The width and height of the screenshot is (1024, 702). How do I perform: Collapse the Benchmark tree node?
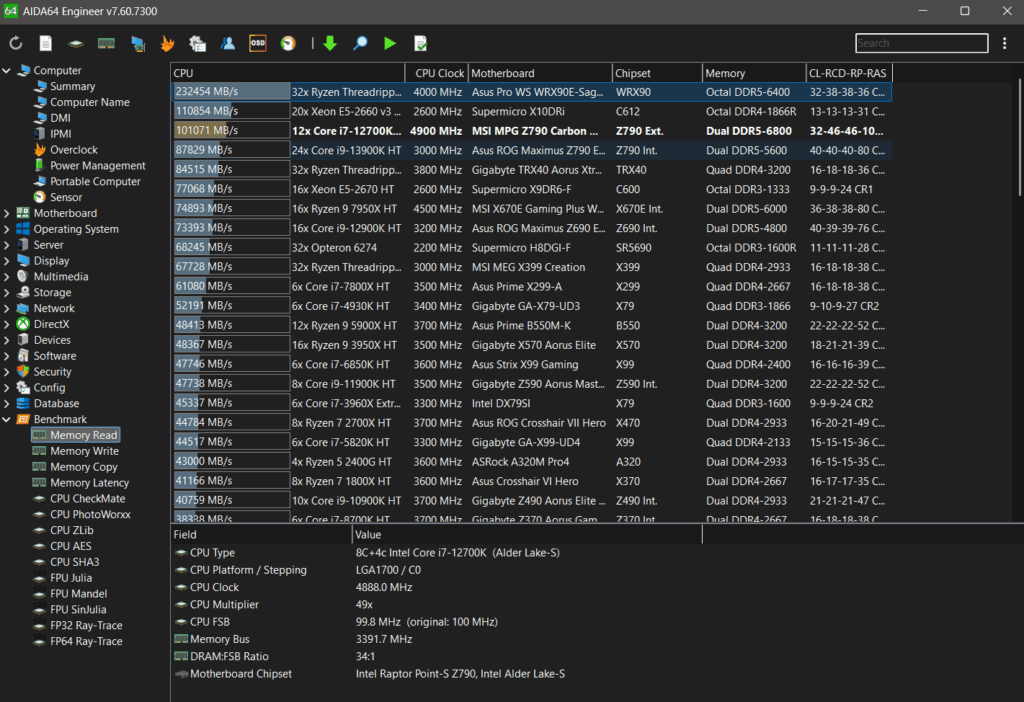point(8,418)
